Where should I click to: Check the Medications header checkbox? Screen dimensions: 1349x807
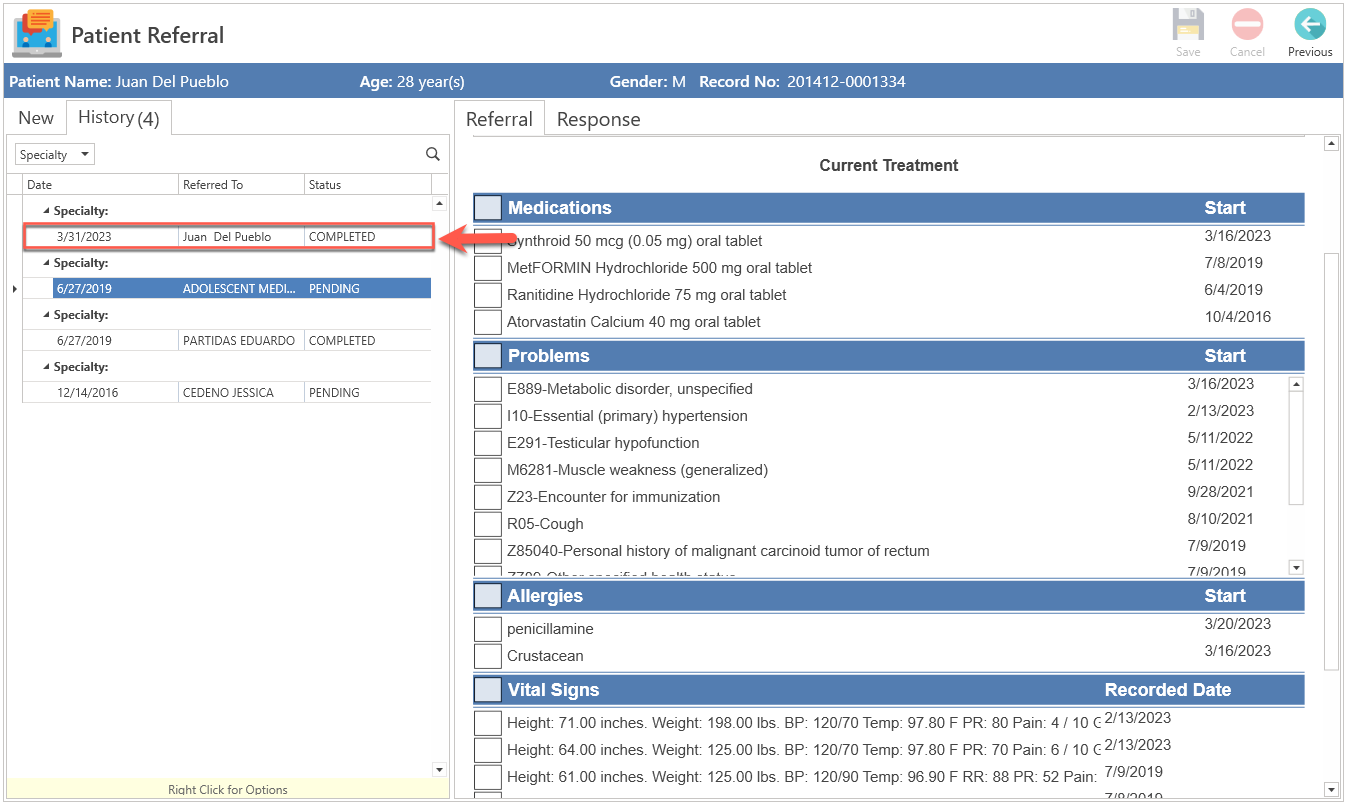488,208
